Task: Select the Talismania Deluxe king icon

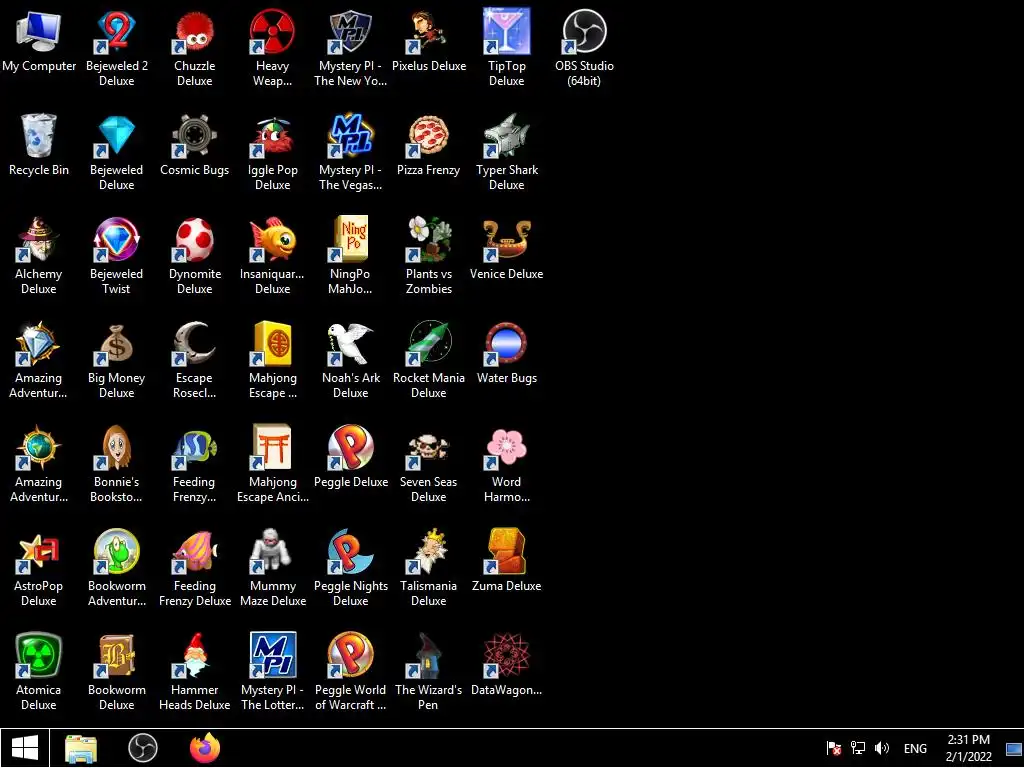Action: pyautogui.click(x=428, y=551)
